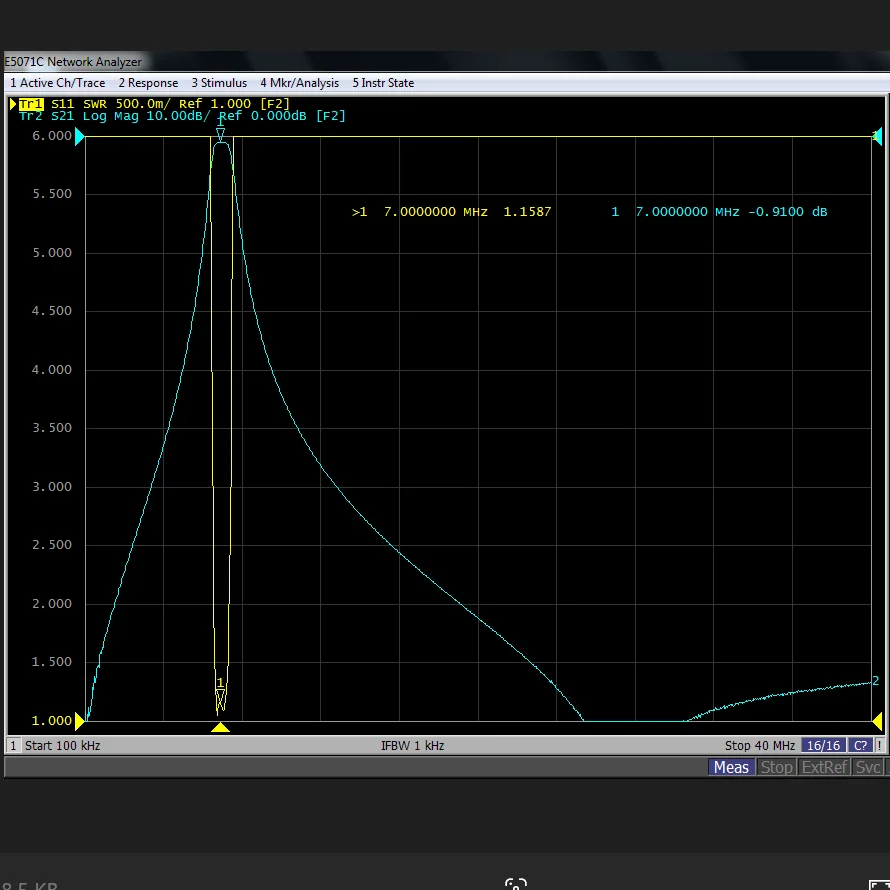890x890 pixels.
Task: Click the ExtRef status indicator
Action: 824,767
